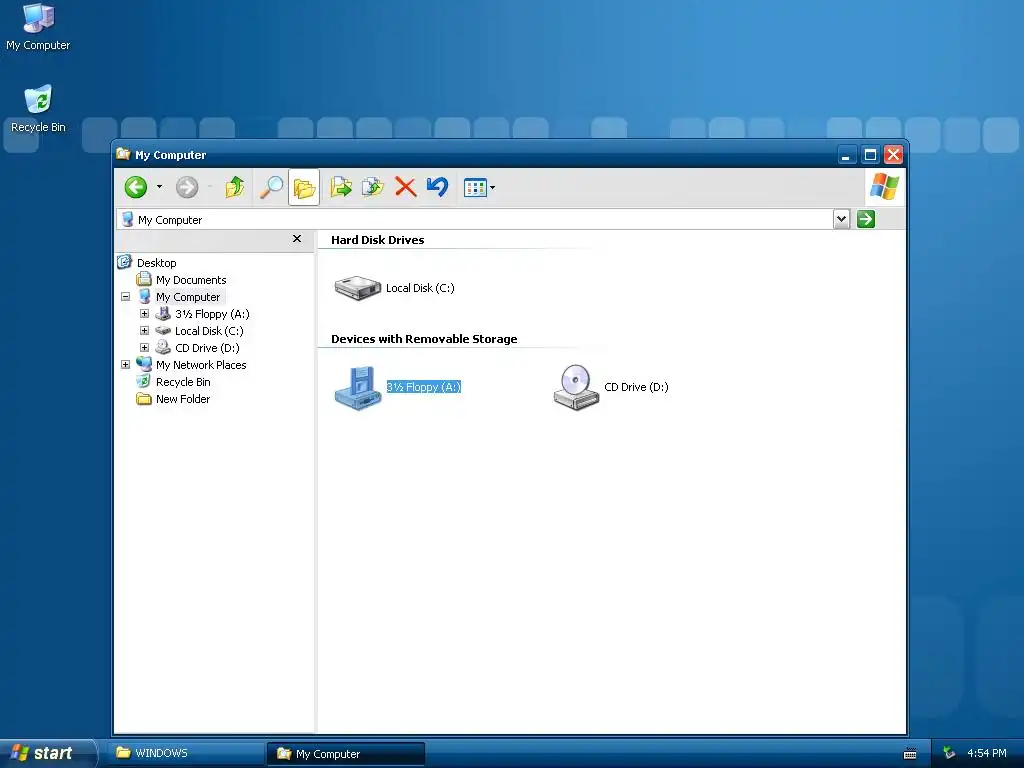
Task: Close the Folders pane with X
Action: click(297, 239)
